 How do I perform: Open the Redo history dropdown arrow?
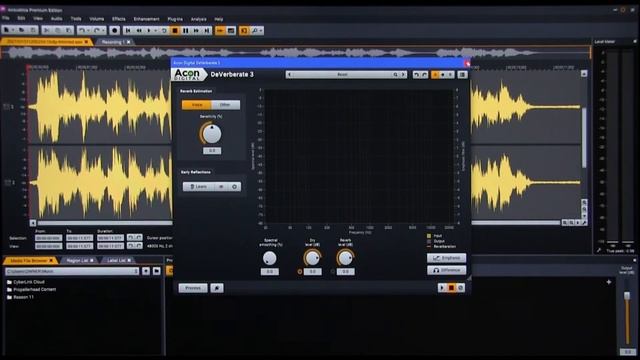(103, 31)
